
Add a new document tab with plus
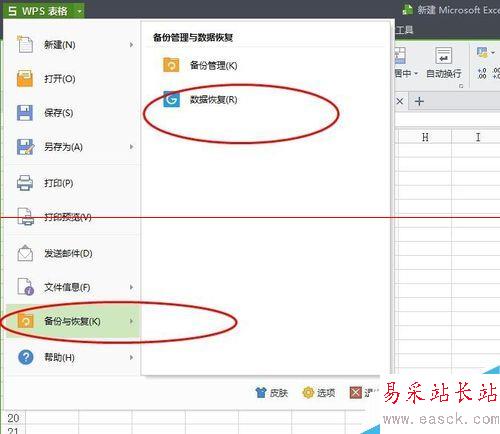click(419, 101)
